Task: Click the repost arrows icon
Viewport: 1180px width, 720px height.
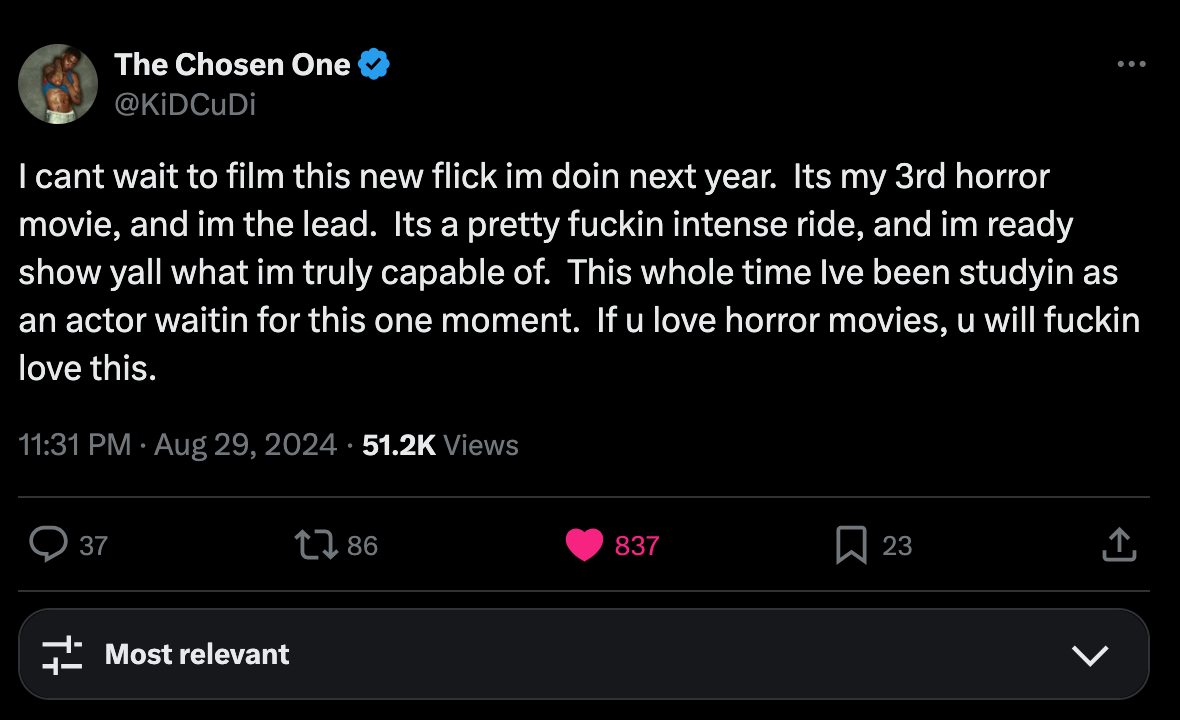Action: [x=316, y=545]
